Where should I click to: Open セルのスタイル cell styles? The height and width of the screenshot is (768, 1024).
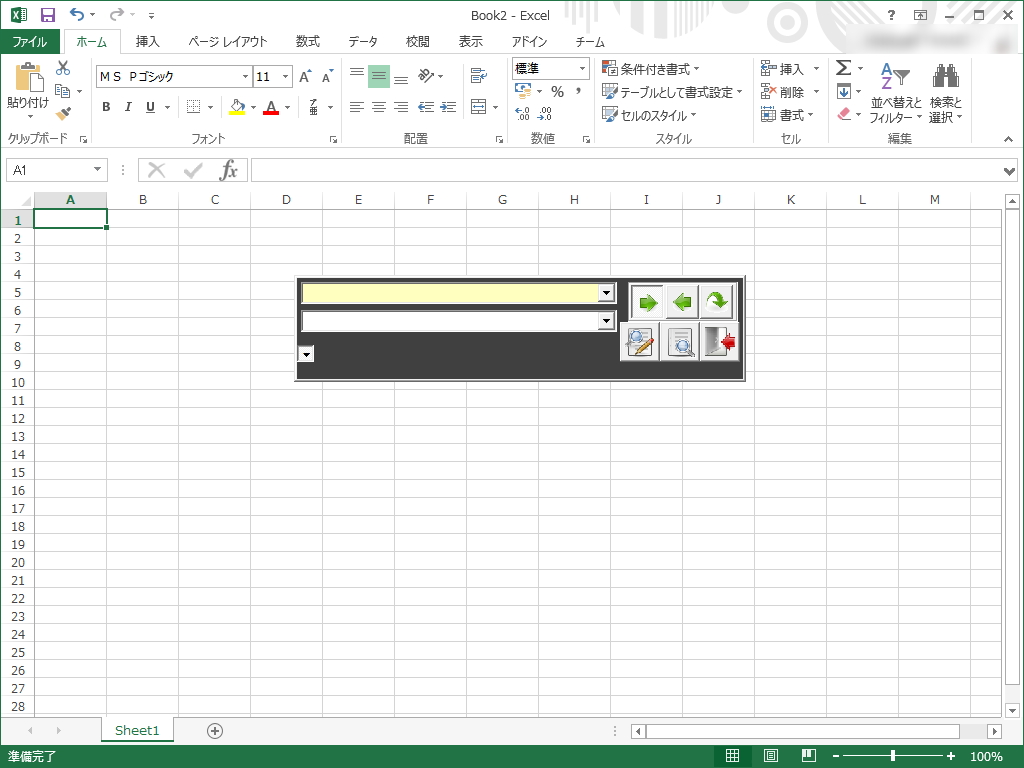[649, 115]
